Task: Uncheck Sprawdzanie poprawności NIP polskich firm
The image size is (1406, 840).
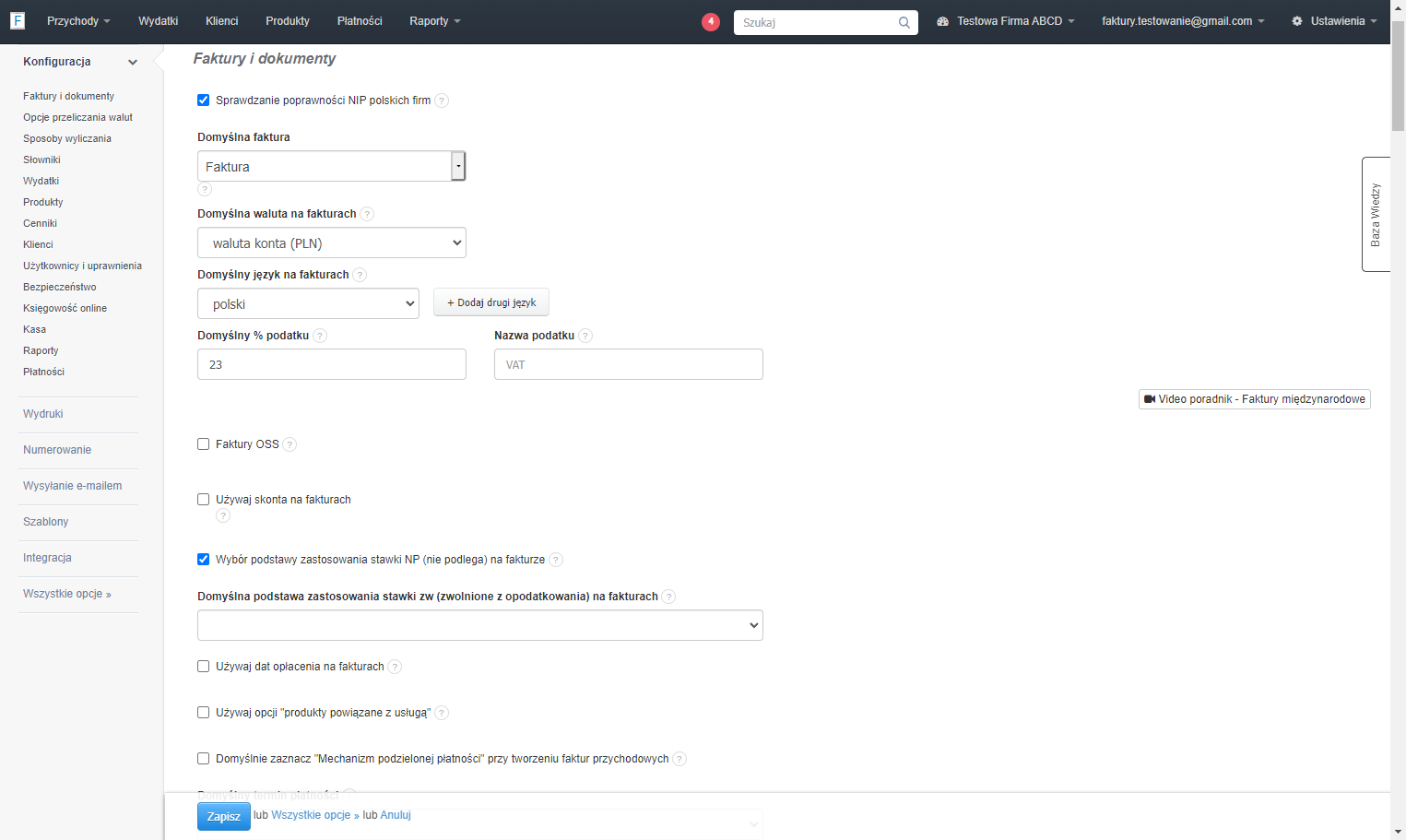Action: [x=204, y=101]
